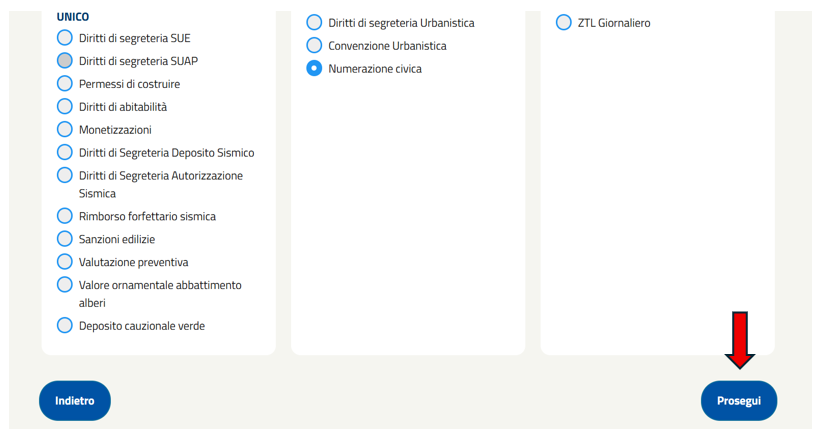
Task: Select Permessi di costruire option
Action: (65, 84)
